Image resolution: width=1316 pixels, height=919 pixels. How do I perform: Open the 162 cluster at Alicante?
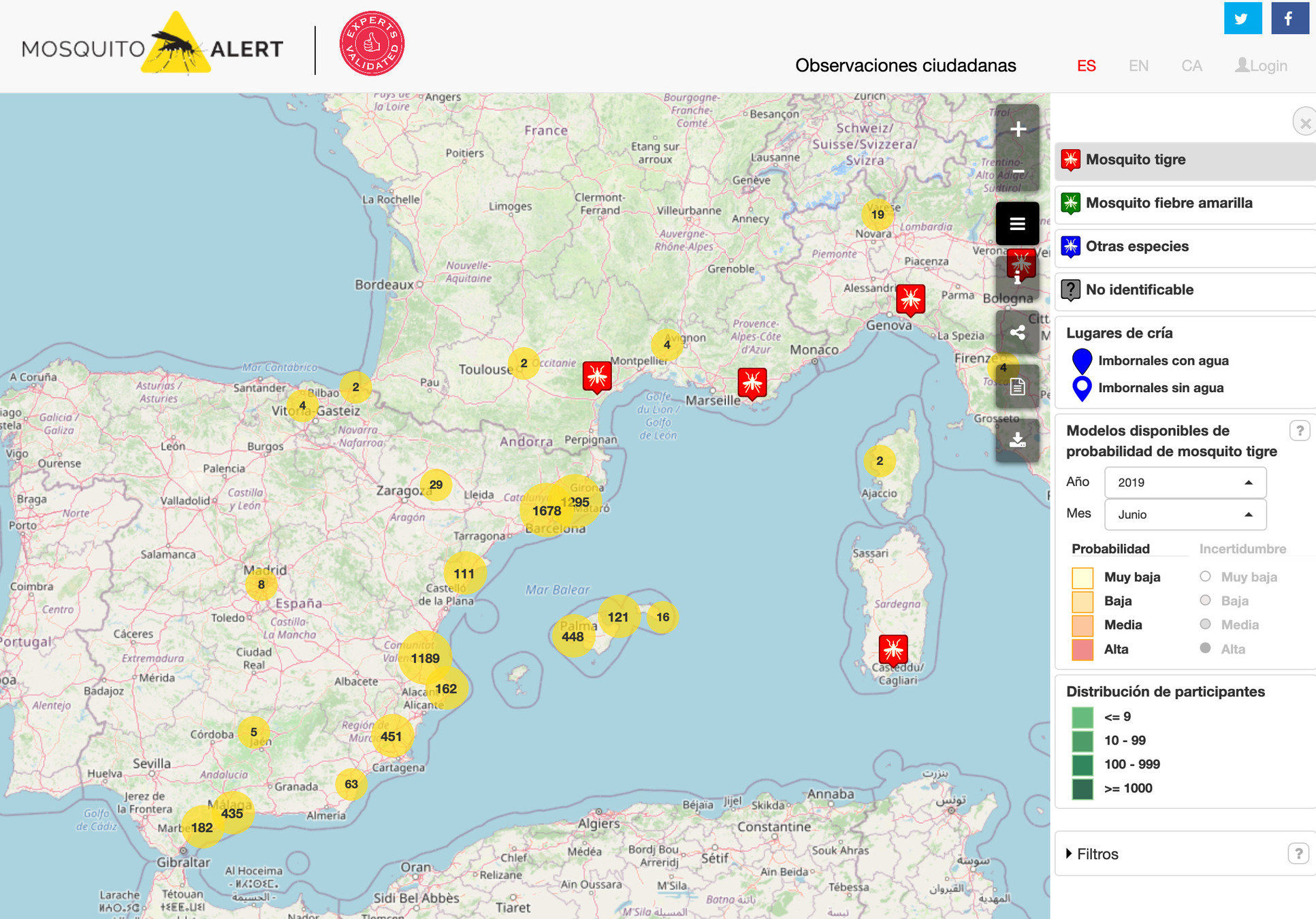pyautogui.click(x=446, y=689)
